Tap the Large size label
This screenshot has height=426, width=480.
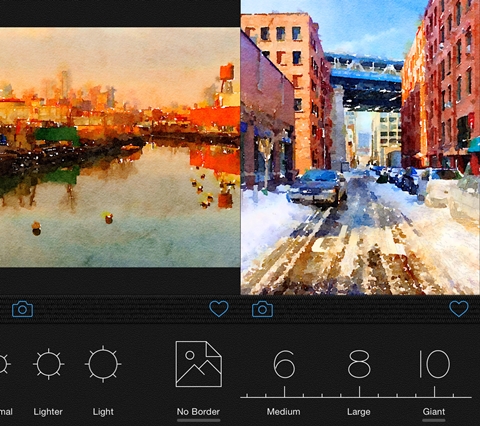pyautogui.click(x=359, y=412)
